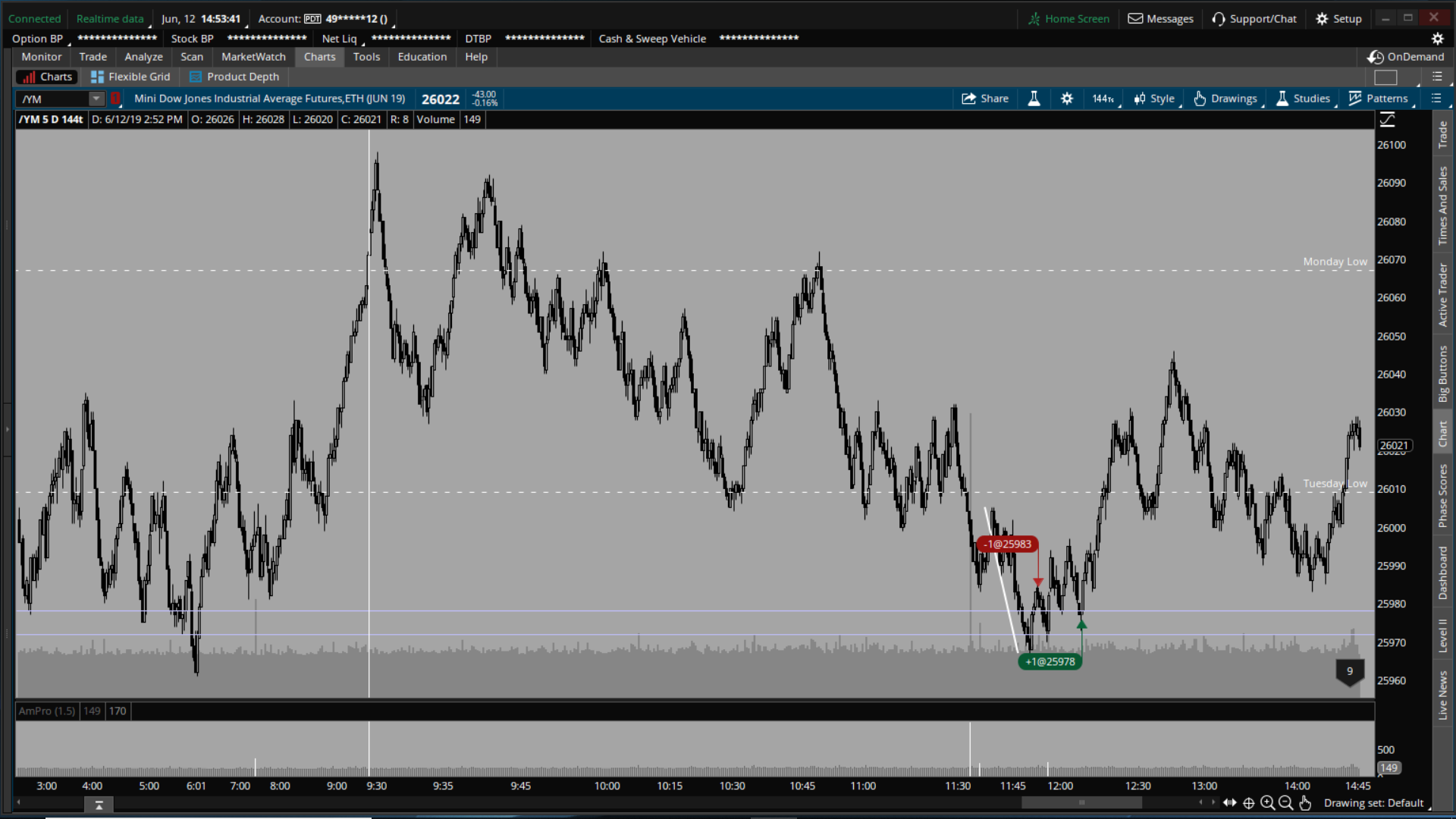
Task: Open the Times And Sales side panel
Action: pos(1442,206)
